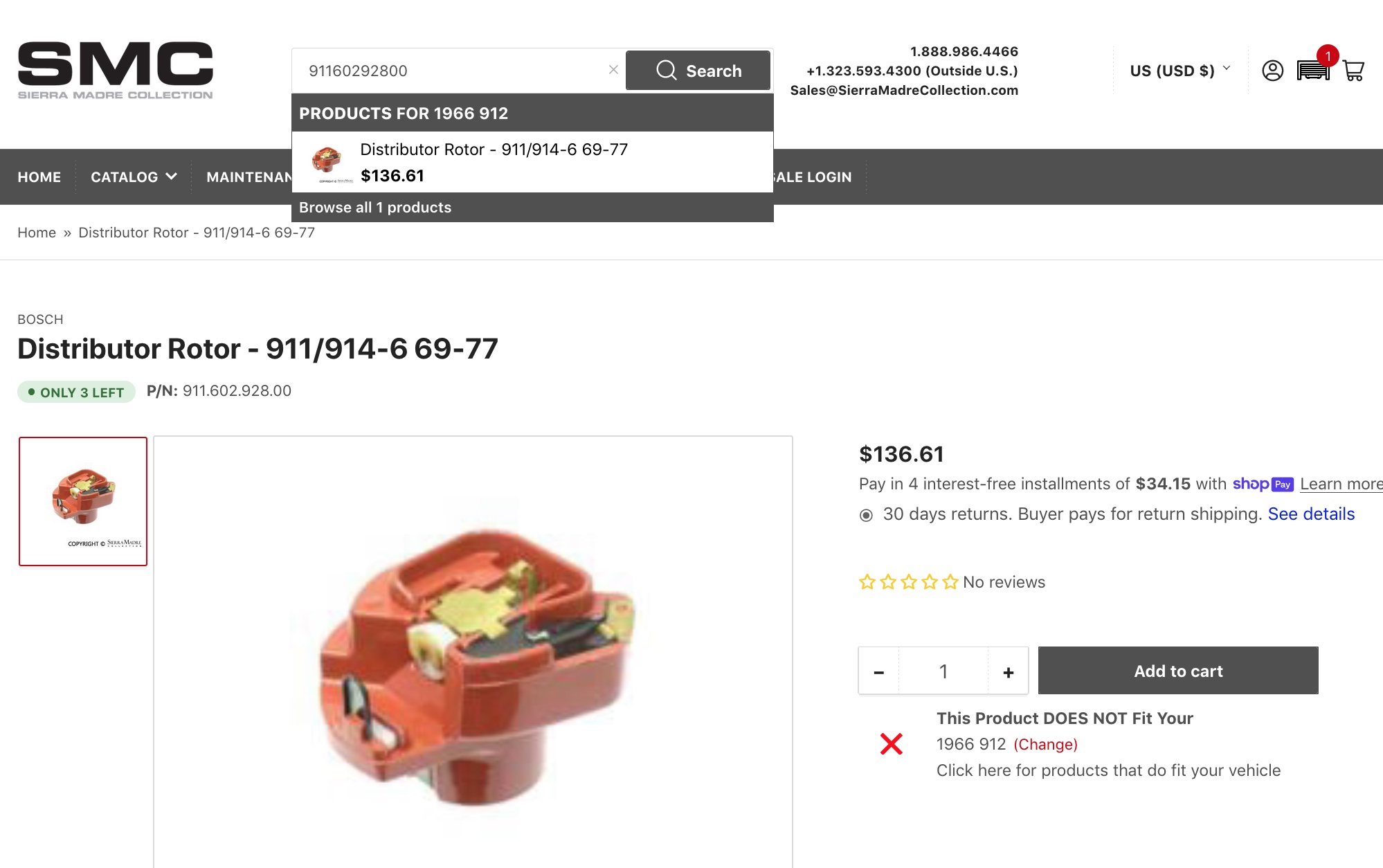Screen dimensions: 1383x868
Task: Click the SMC Sierra Madre Collection logo
Action: (x=116, y=71)
